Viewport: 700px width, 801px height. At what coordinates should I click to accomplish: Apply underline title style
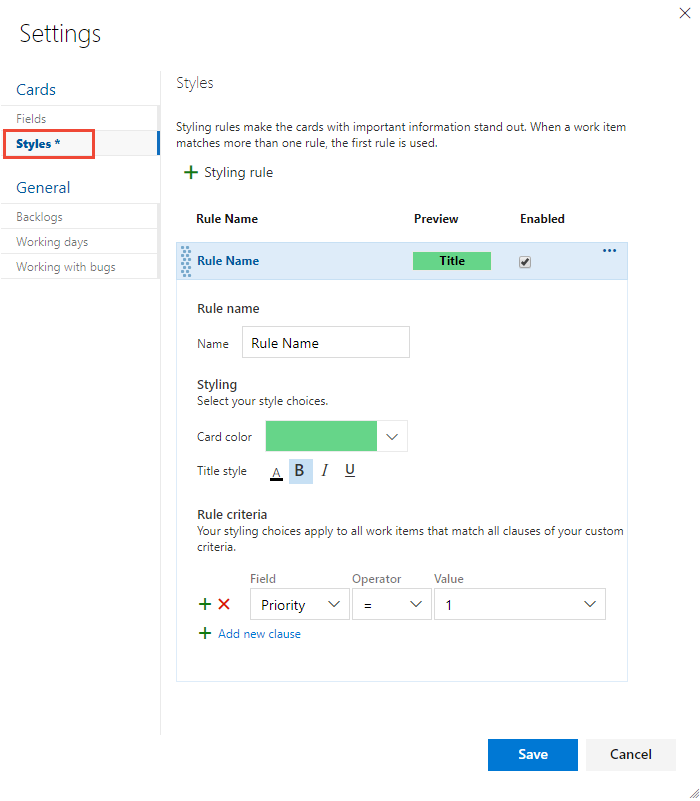[349, 470]
